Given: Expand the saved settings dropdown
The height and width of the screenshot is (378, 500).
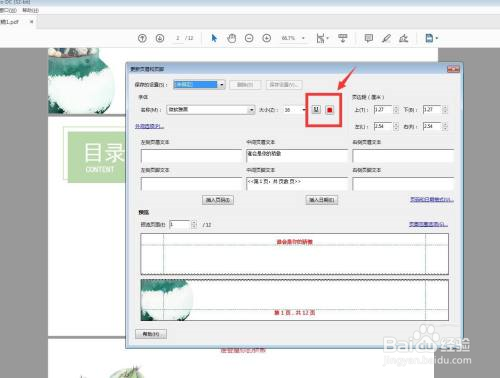Looking at the screenshot, I should pyautogui.click(x=222, y=85).
